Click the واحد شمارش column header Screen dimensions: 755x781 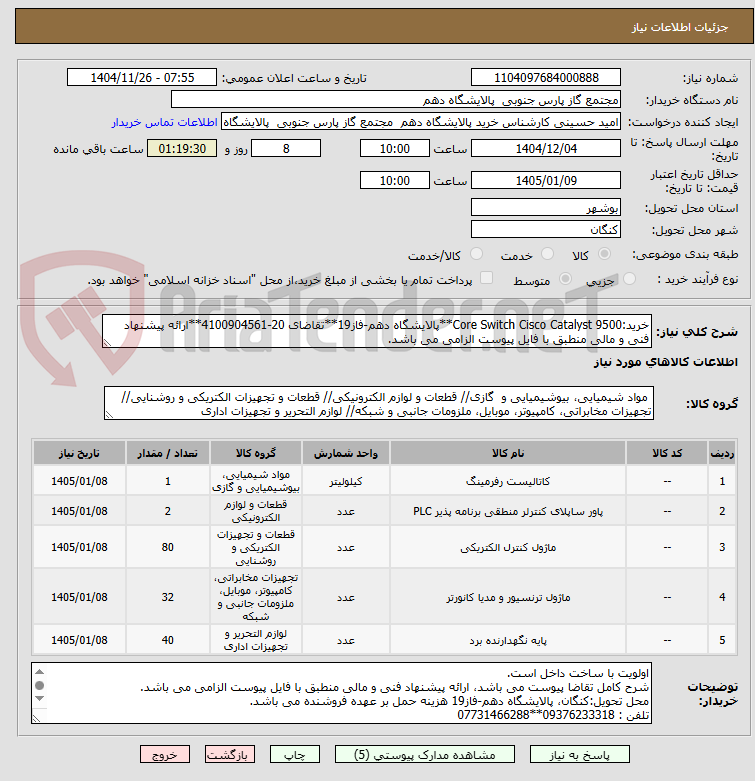pos(346,453)
